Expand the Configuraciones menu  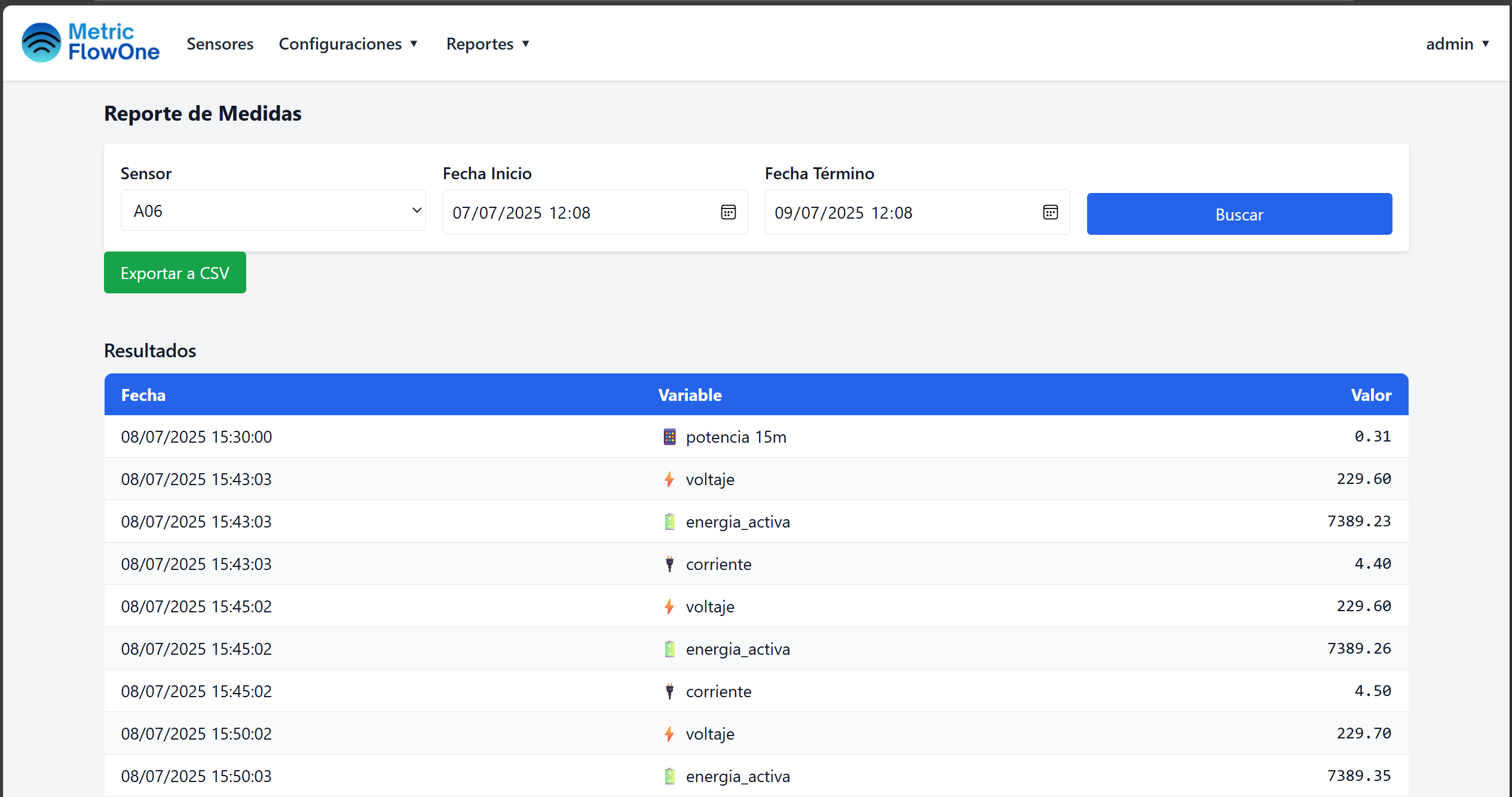[x=348, y=44]
